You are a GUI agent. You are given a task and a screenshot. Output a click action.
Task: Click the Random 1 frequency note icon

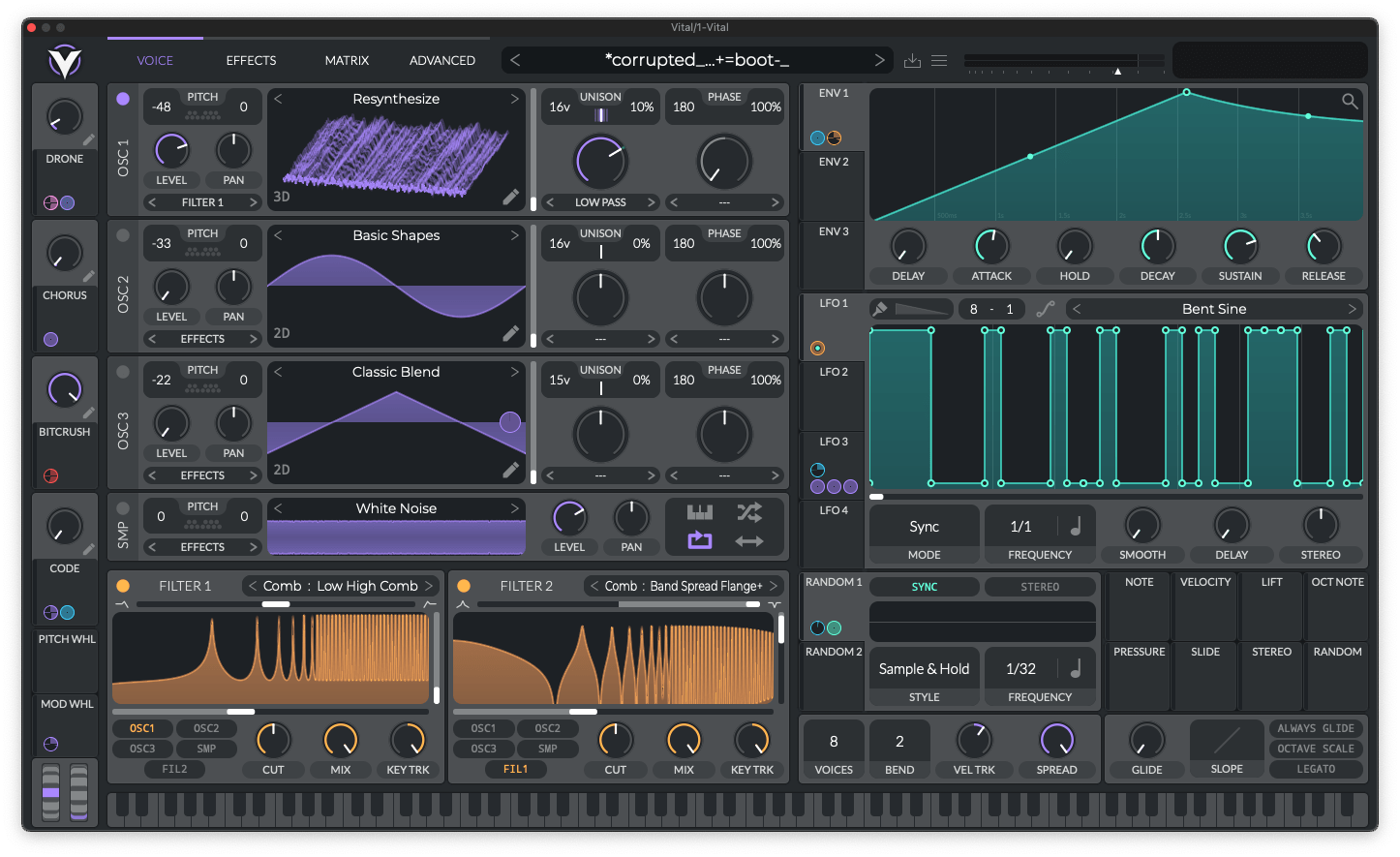[x=1076, y=668]
